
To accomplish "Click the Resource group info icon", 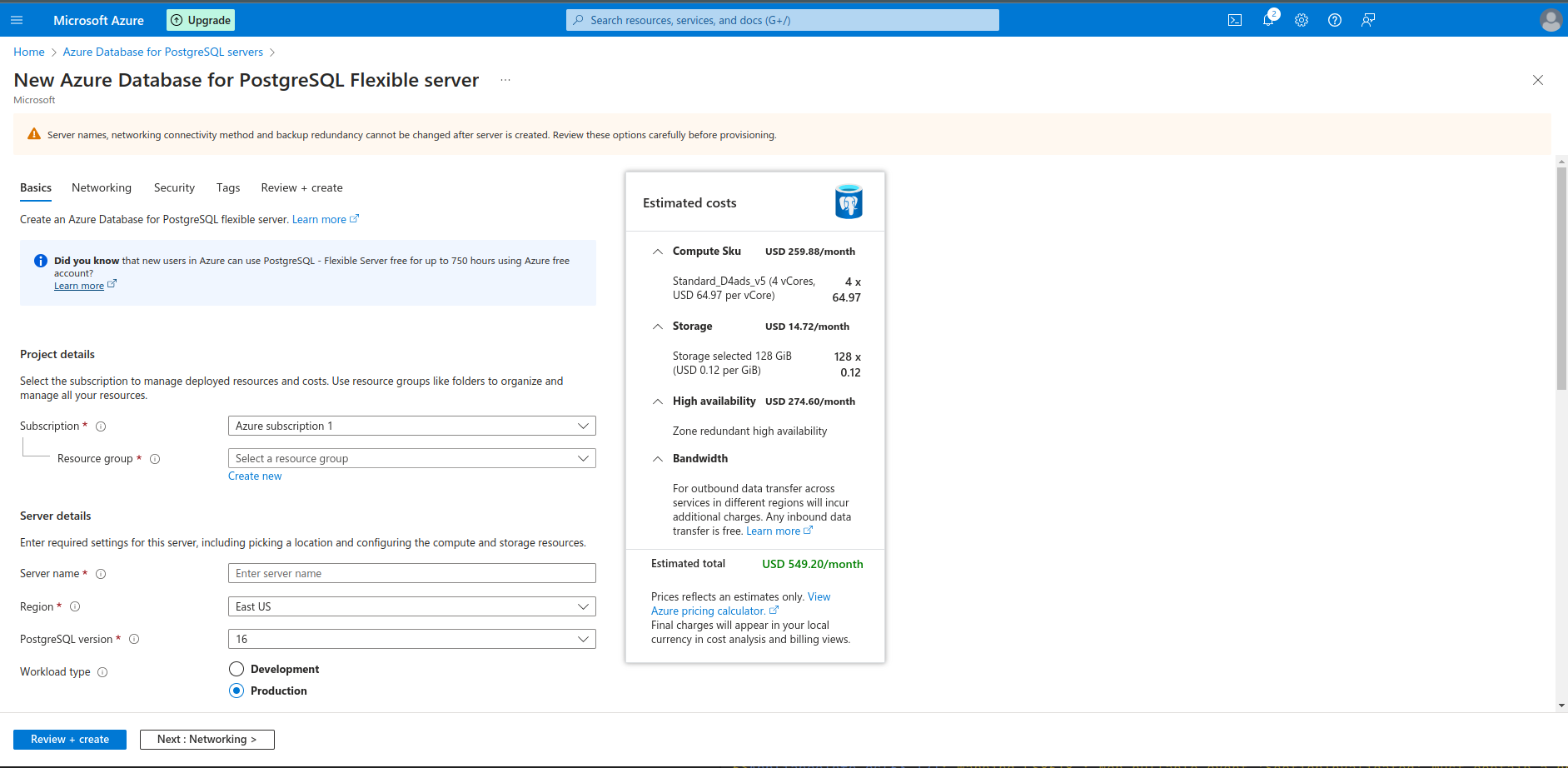I will coord(155,459).
